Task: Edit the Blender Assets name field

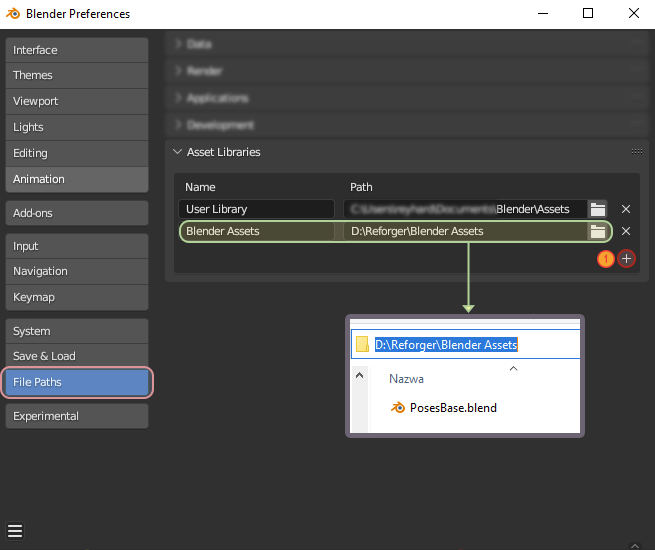Action: pos(256,231)
